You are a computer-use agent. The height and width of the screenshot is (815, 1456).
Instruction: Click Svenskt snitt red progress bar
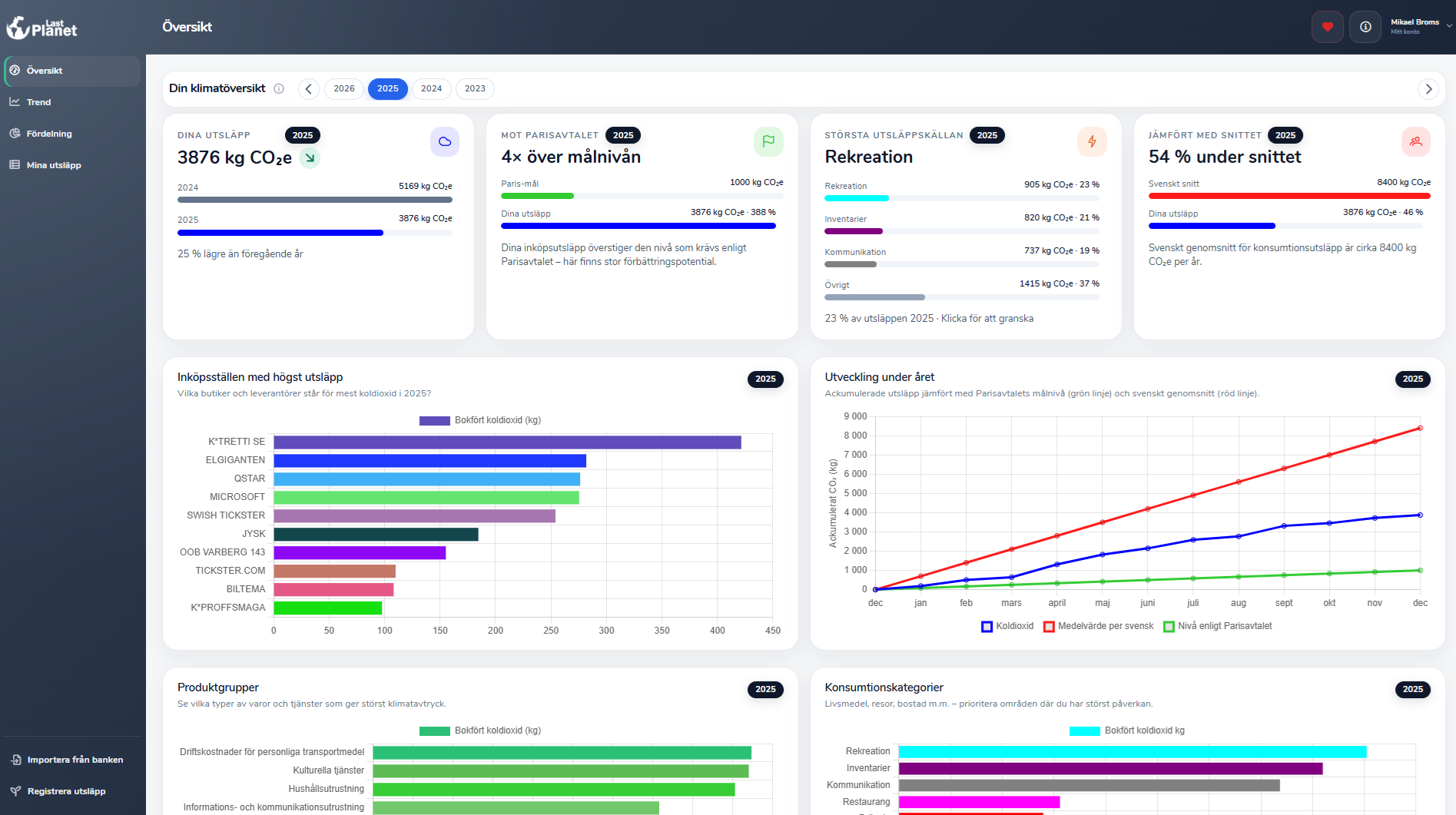pyautogui.click(x=1289, y=196)
